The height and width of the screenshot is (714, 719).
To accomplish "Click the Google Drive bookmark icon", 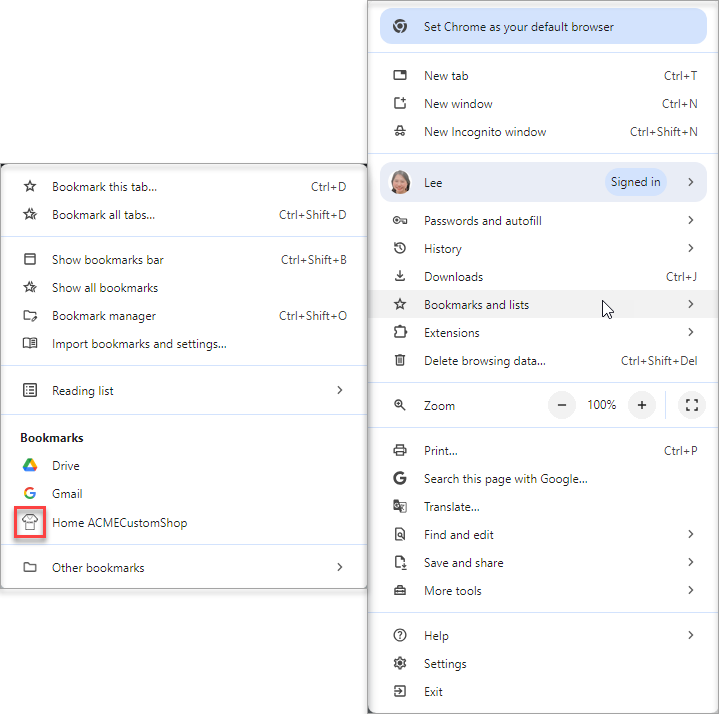I will [x=30, y=466].
